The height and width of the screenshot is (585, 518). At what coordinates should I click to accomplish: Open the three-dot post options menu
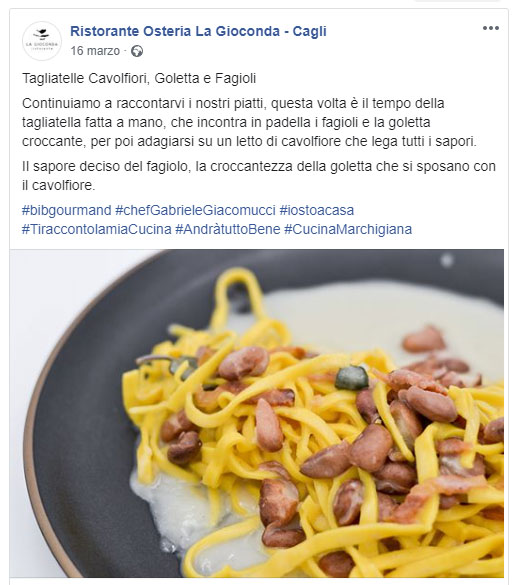(490, 28)
